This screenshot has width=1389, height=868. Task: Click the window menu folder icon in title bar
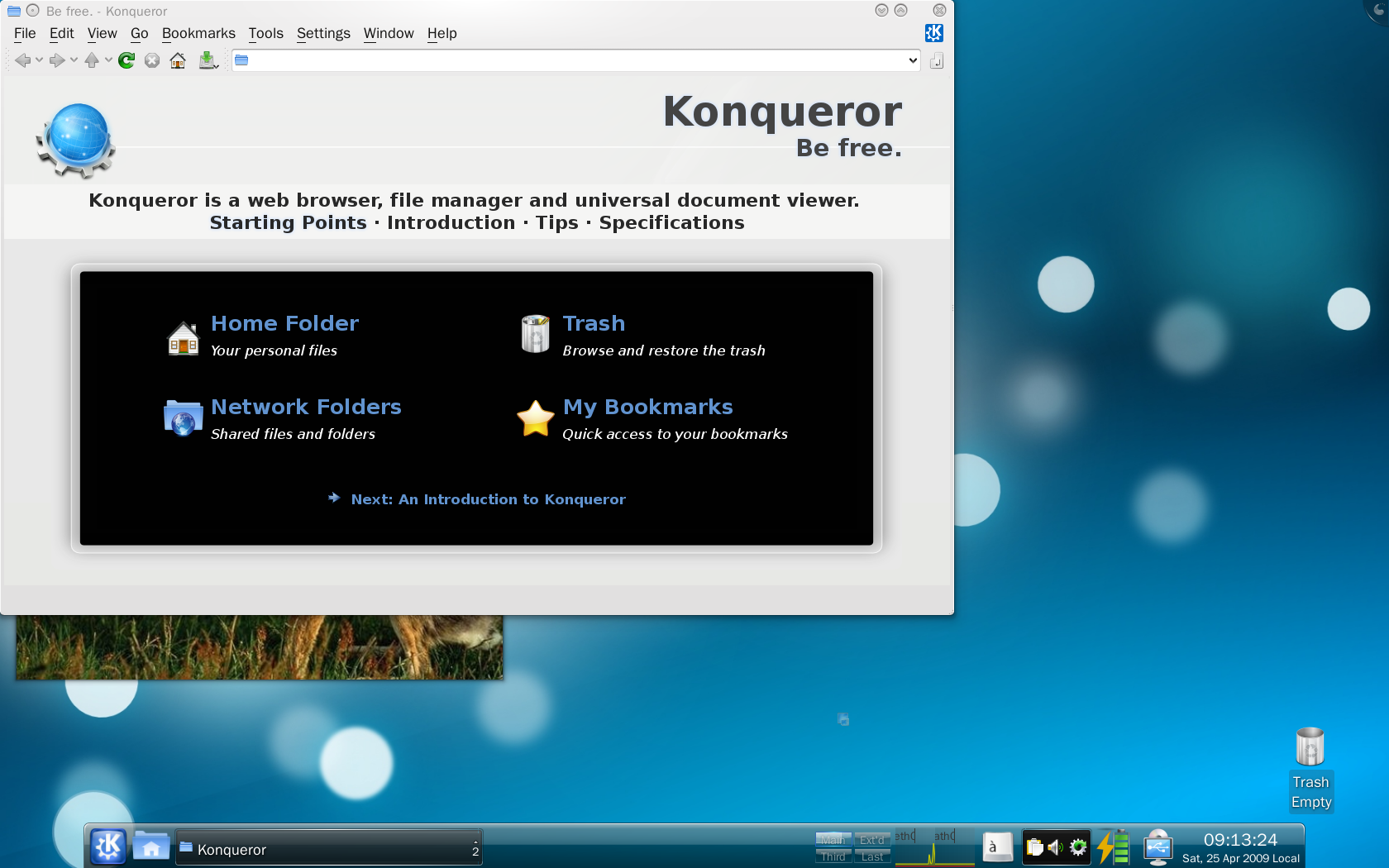click(x=14, y=11)
